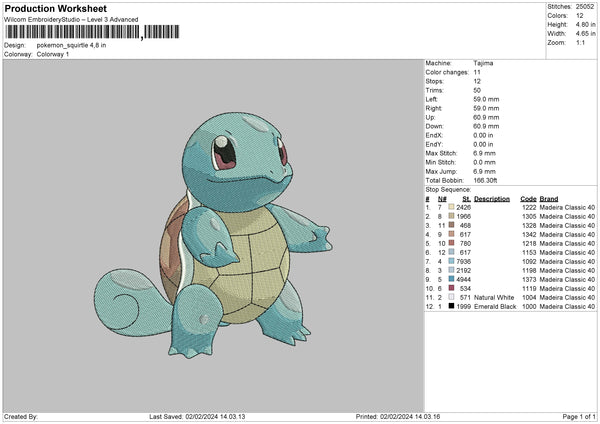600x424 pixels.
Task: Click the Emerald Black color swatch
Action: pos(452,305)
